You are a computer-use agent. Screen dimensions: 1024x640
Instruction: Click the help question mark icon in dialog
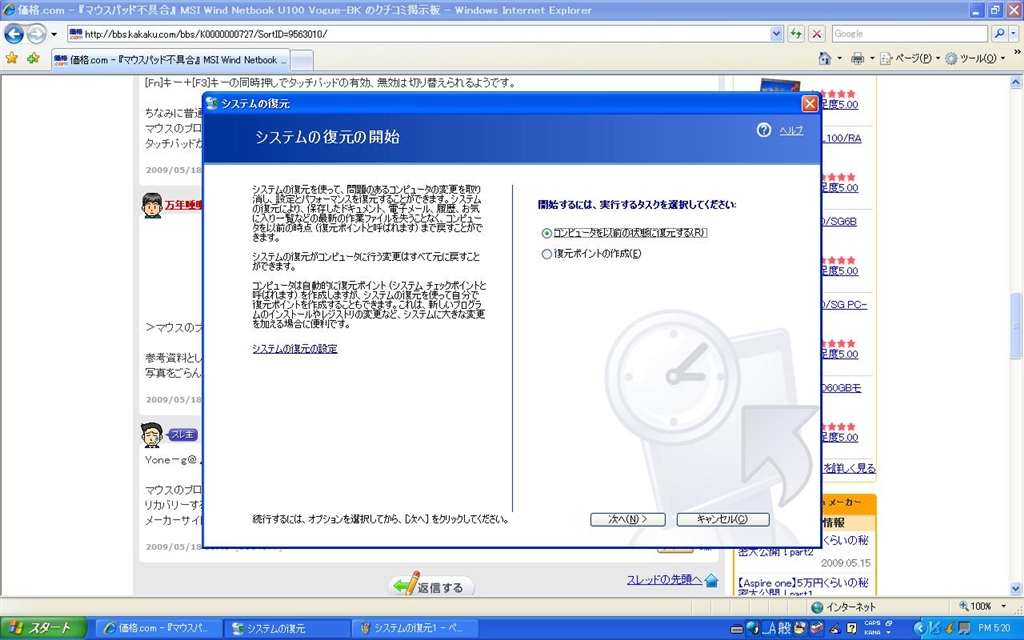[x=763, y=130]
